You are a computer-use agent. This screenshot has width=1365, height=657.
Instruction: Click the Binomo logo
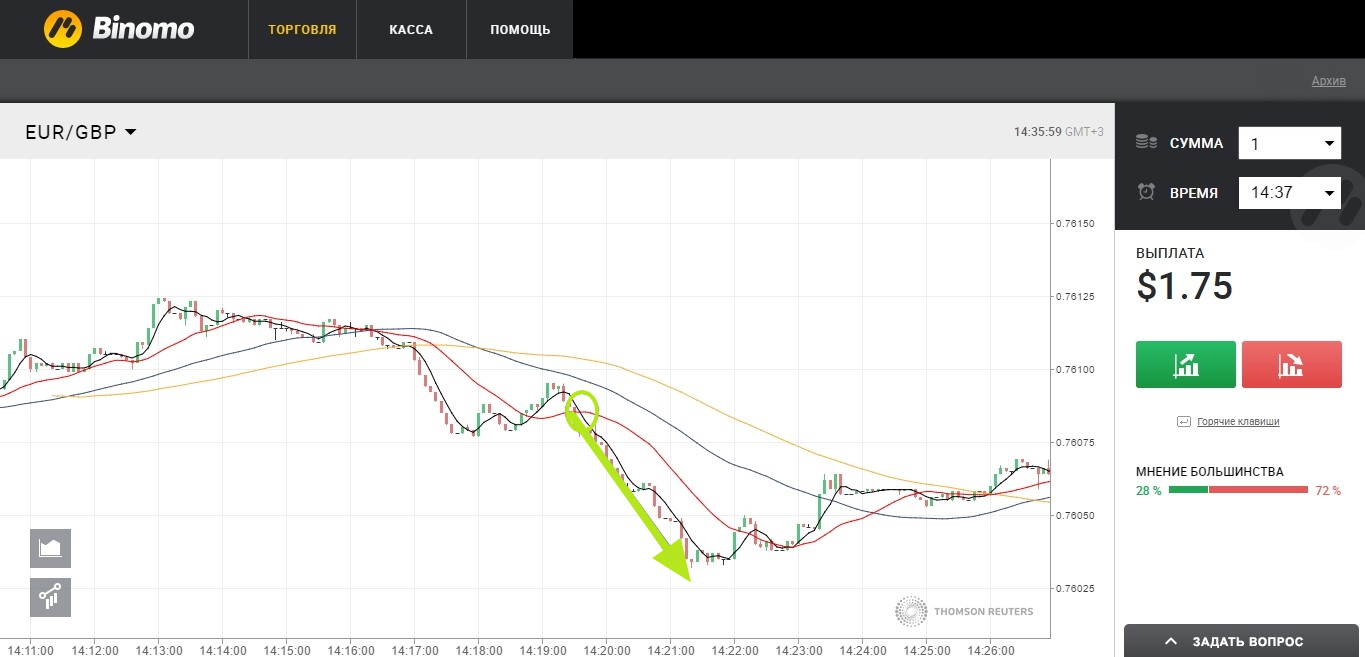(x=119, y=29)
